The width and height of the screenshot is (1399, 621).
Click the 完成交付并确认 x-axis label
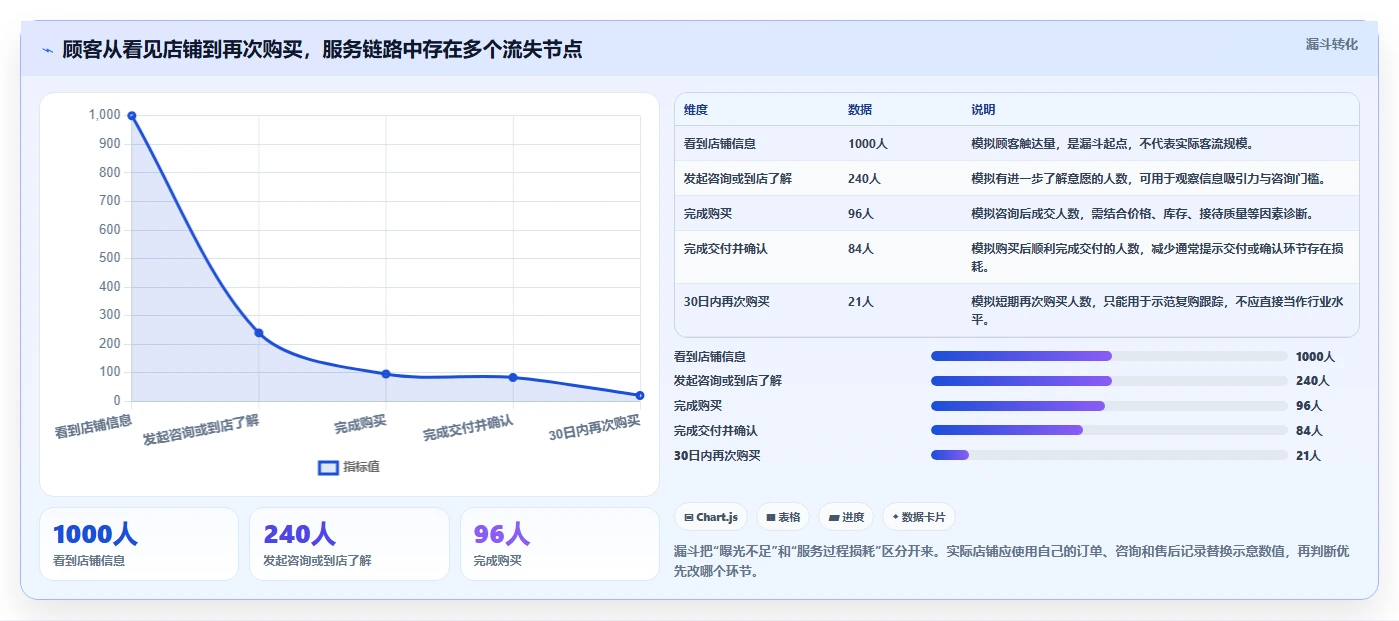coord(468,428)
